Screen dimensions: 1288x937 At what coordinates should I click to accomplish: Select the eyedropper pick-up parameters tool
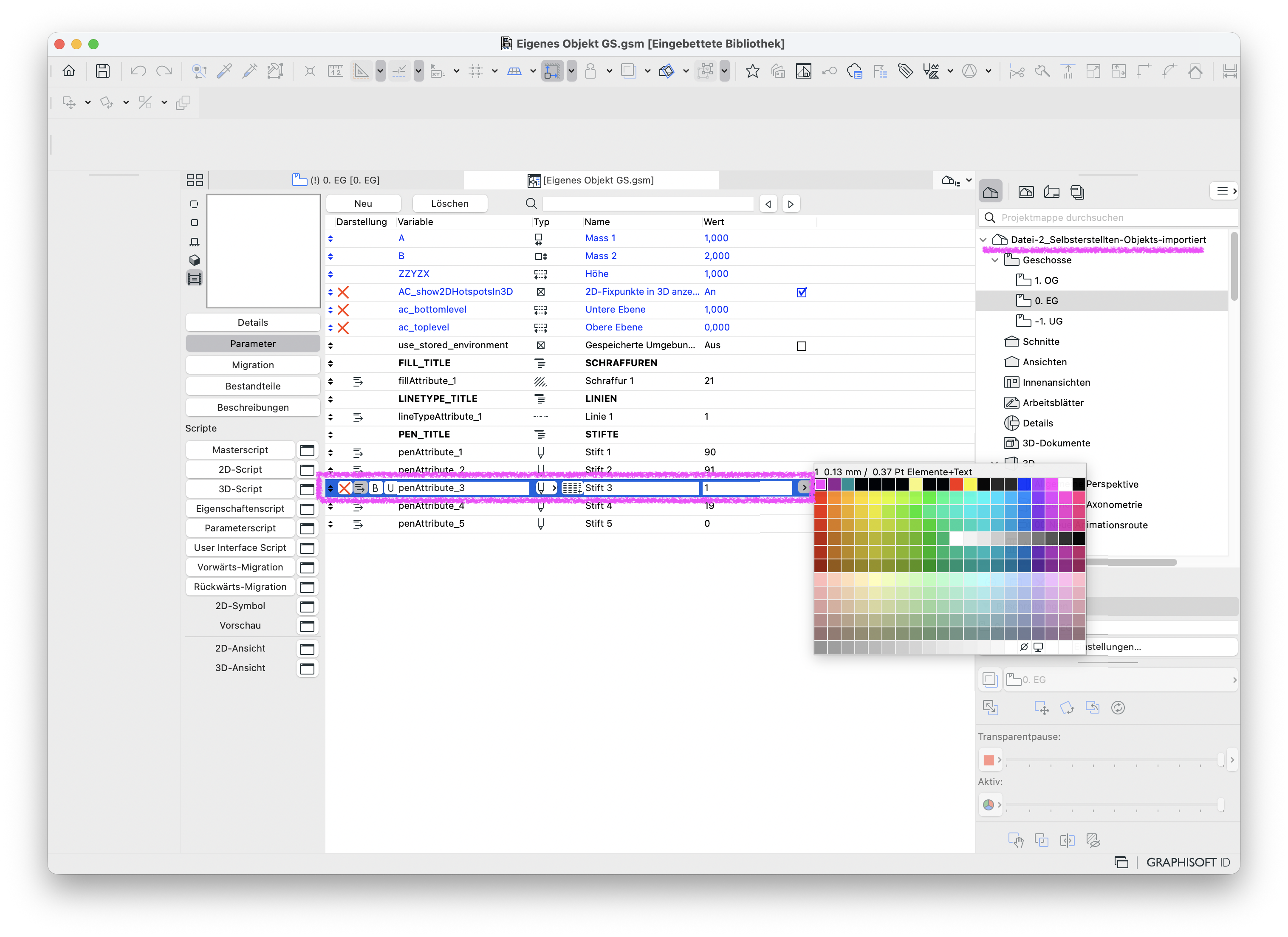point(224,71)
